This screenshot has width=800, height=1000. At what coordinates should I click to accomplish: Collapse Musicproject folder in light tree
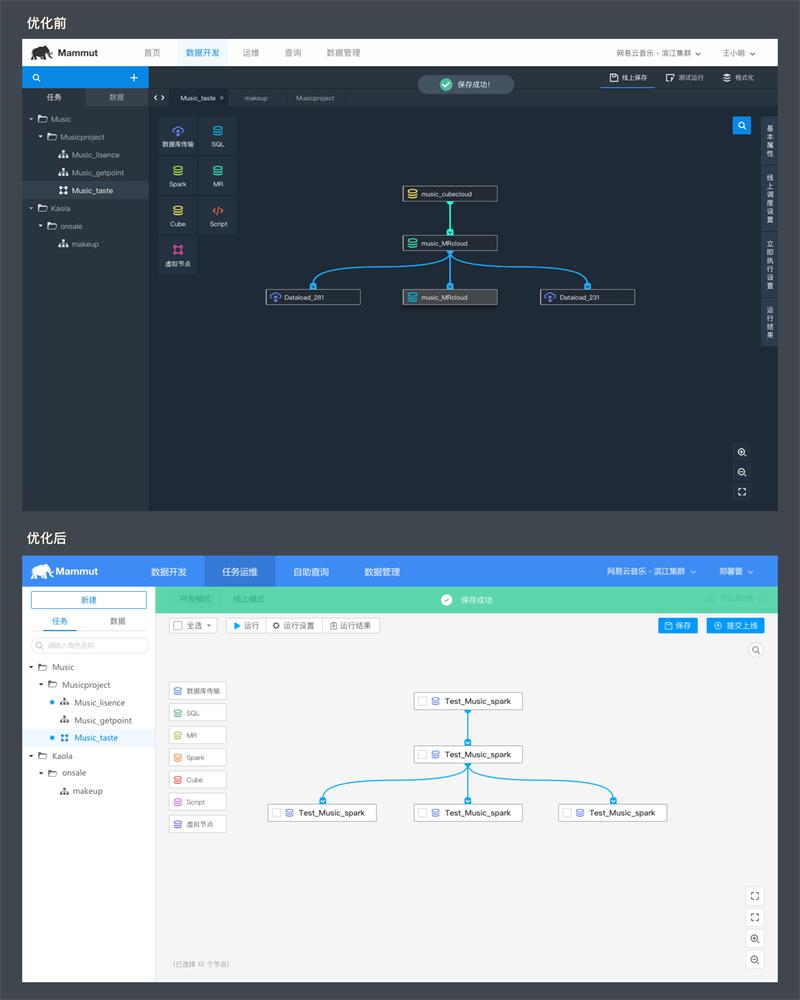[x=41, y=684]
